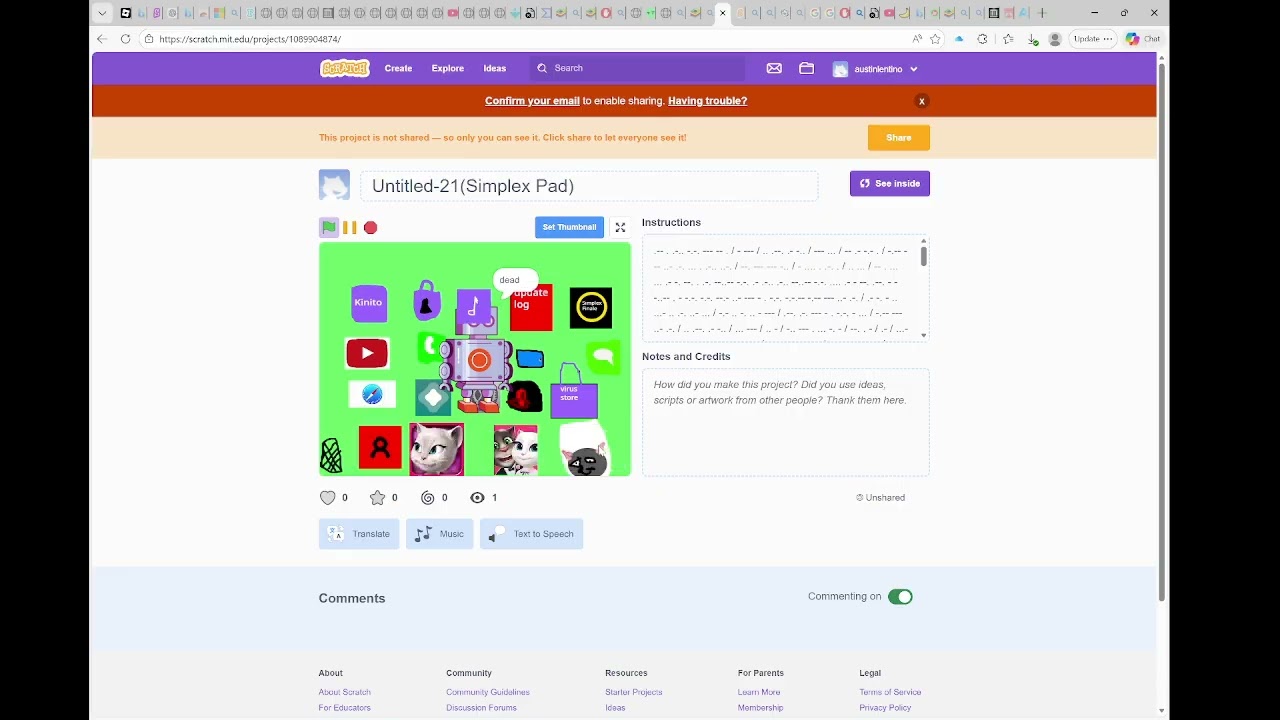Open Community Guidelines footer link

click(488, 692)
